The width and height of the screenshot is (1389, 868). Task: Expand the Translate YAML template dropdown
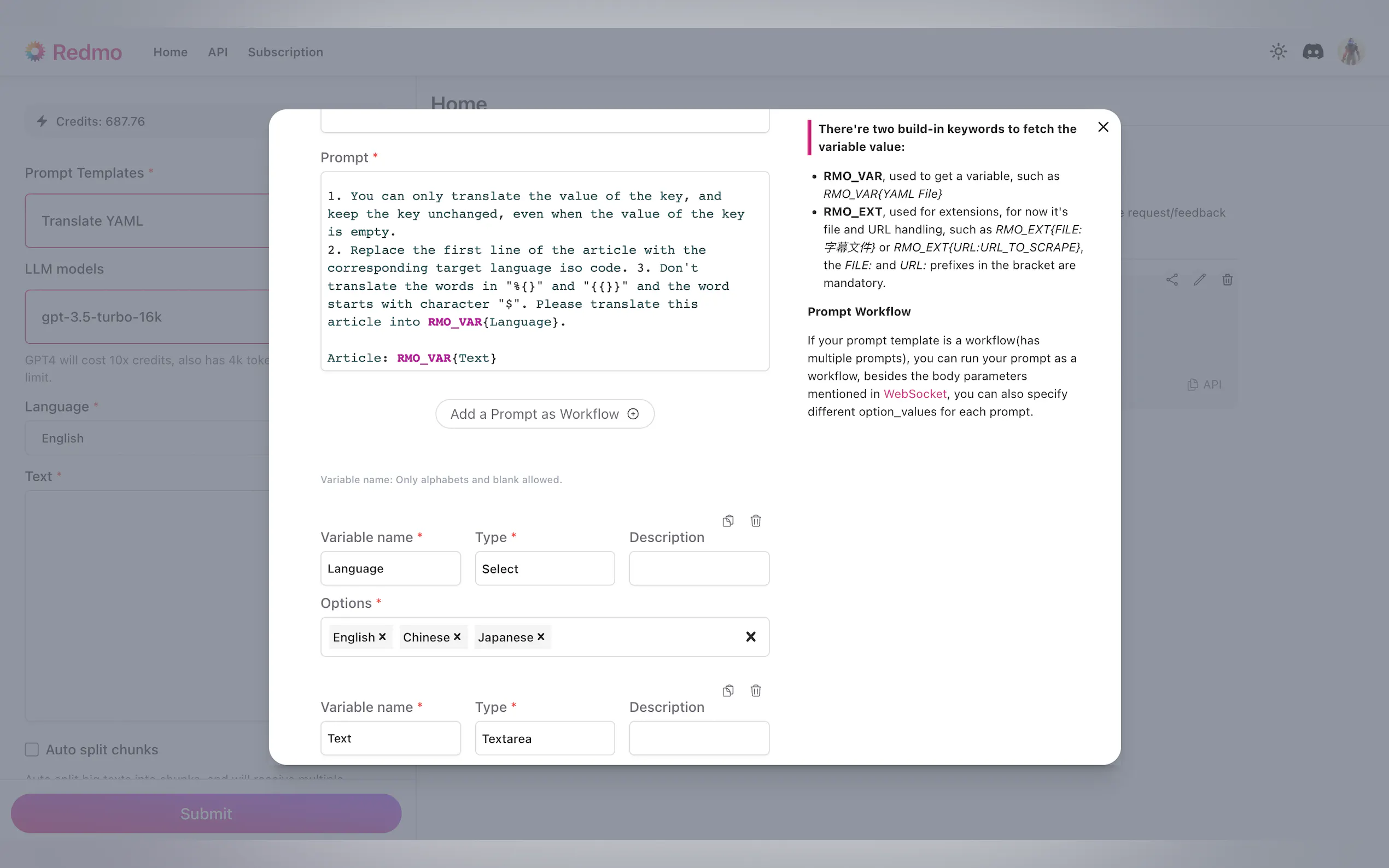pos(147,220)
